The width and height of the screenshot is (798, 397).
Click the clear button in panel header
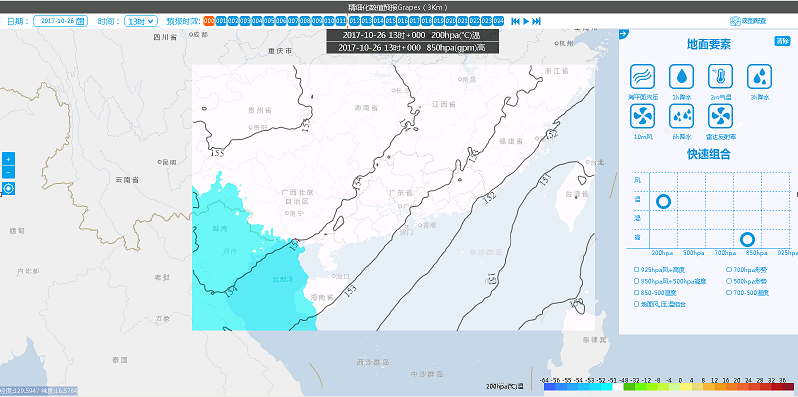click(x=782, y=41)
